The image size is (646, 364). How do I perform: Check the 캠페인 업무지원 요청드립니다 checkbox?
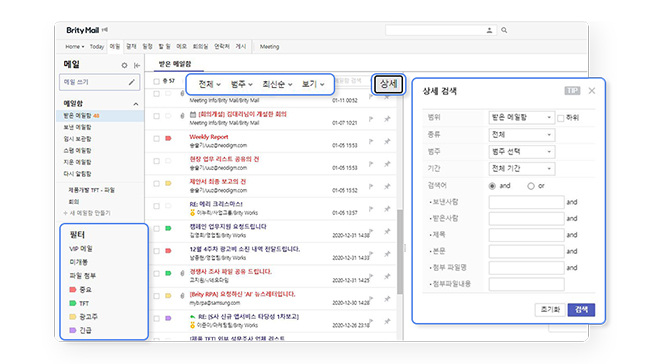(x=156, y=229)
